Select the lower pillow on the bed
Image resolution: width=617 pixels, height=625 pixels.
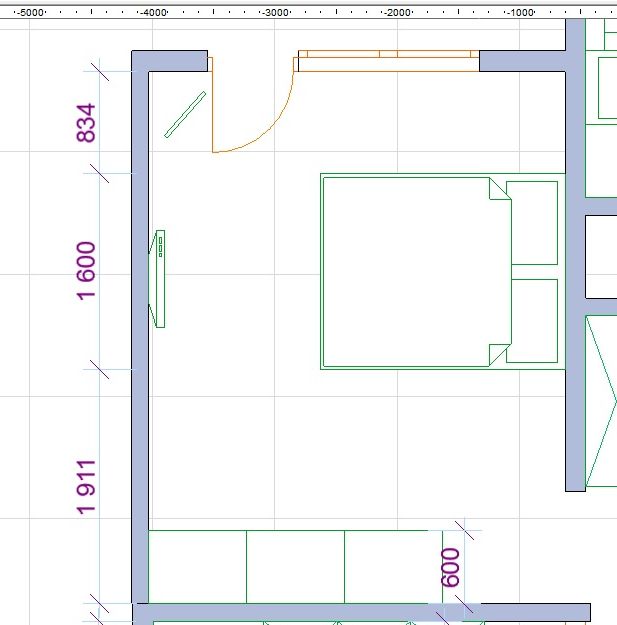pos(534,321)
